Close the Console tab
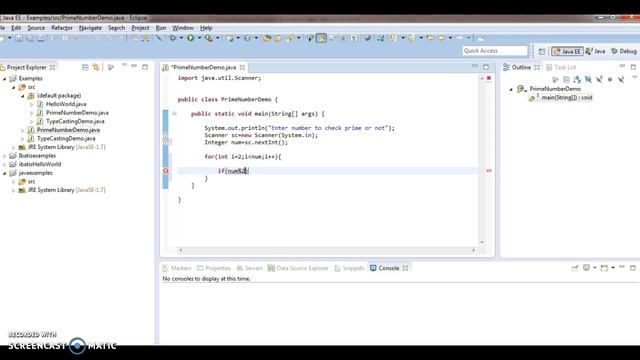The image size is (640, 360). (x=405, y=268)
